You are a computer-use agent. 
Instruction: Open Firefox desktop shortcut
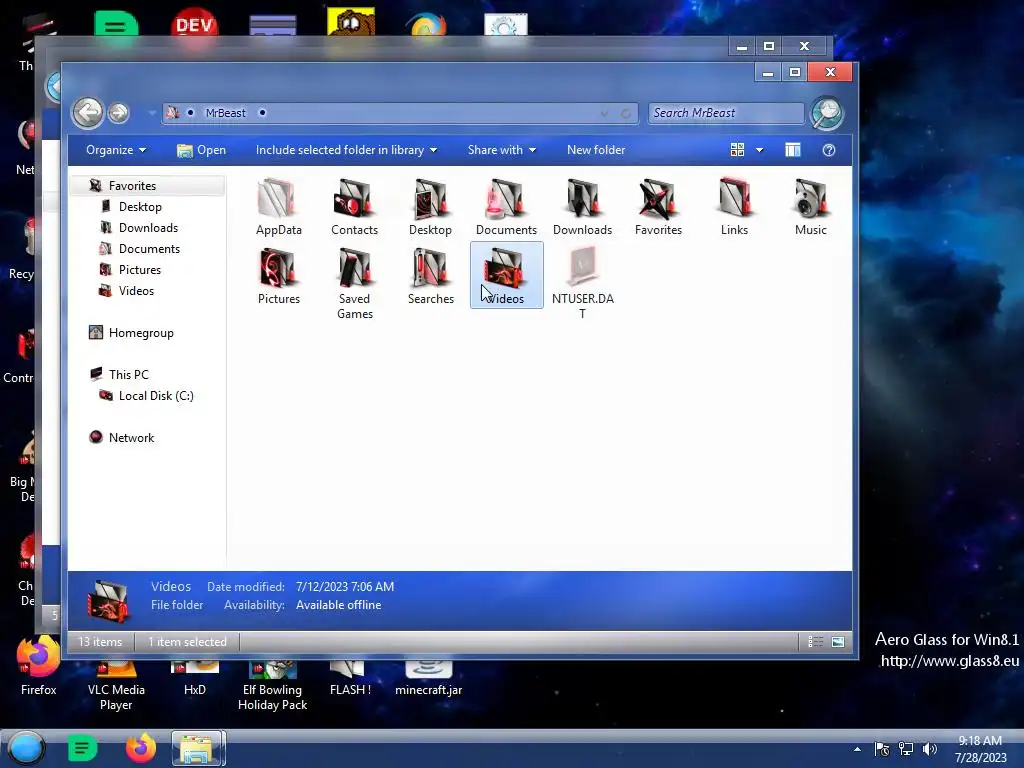38,666
